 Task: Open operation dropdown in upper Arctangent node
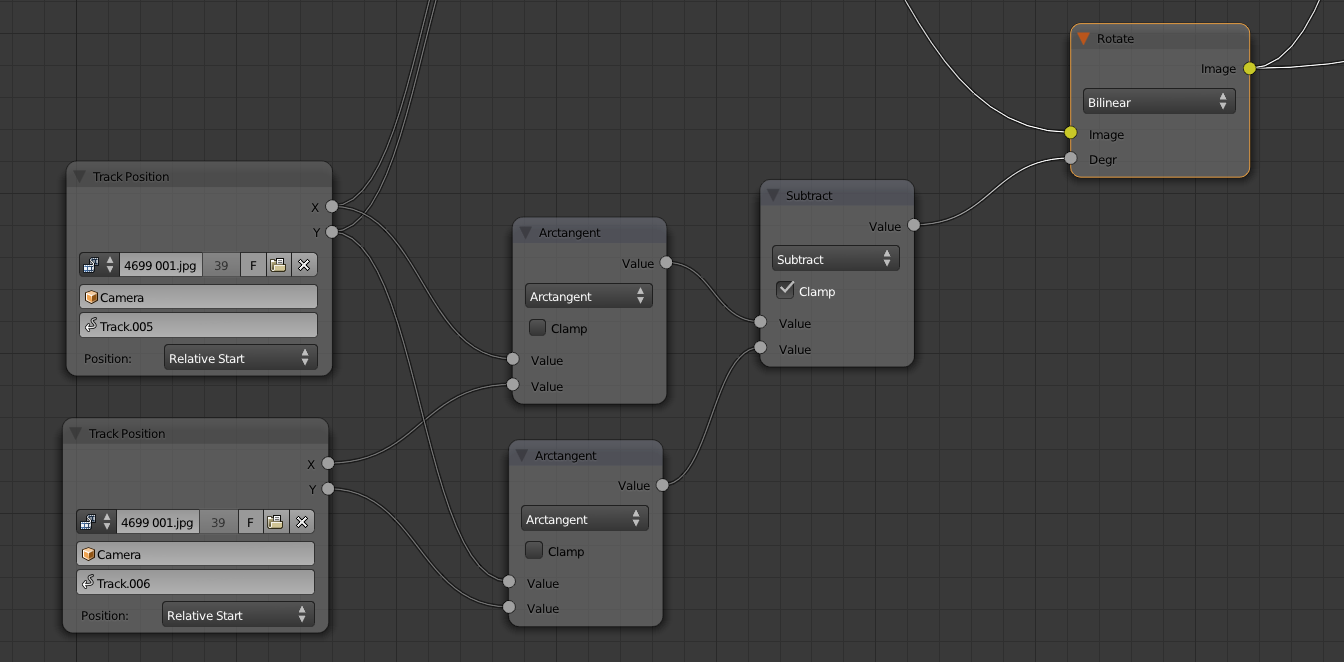click(x=589, y=296)
